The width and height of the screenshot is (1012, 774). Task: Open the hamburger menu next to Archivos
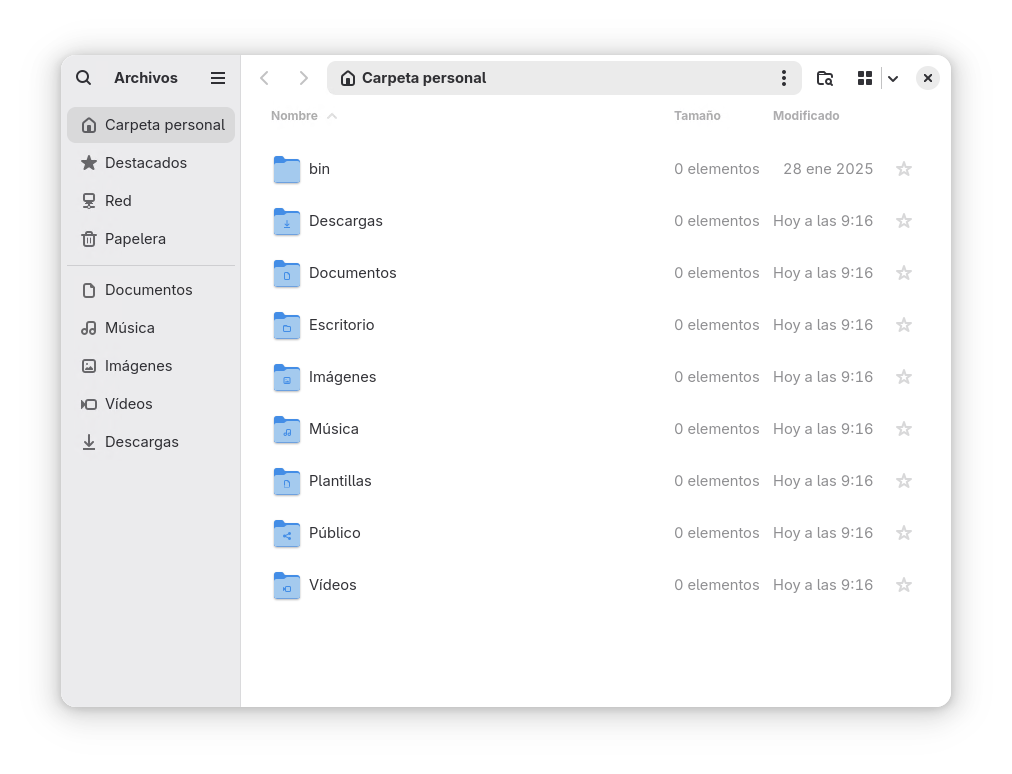[x=217, y=77]
